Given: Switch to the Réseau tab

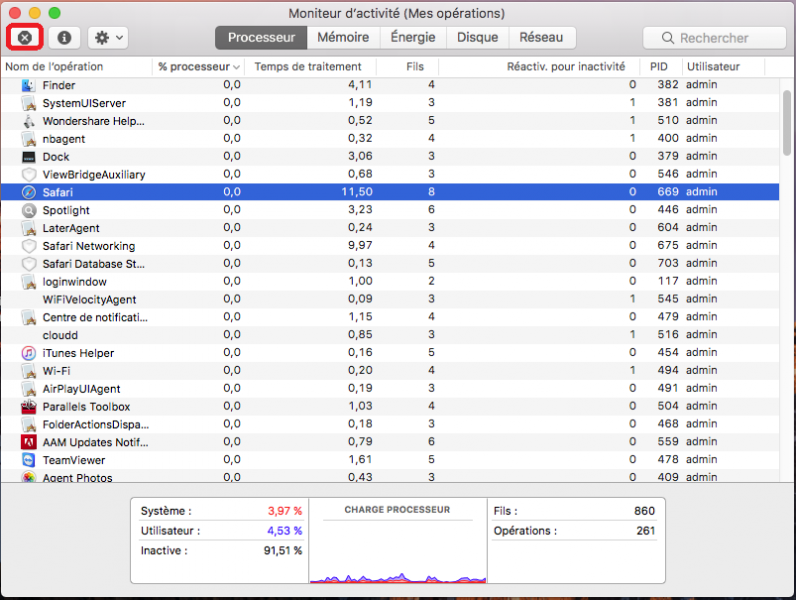Looking at the screenshot, I should point(541,38).
